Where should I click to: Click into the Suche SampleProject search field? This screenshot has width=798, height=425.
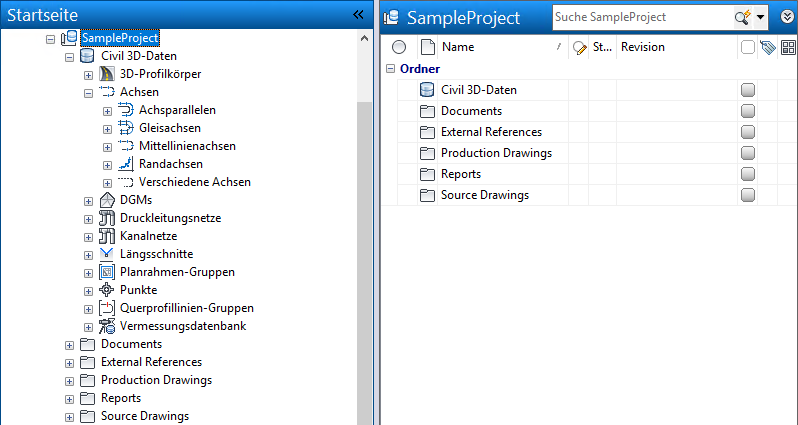click(640, 17)
